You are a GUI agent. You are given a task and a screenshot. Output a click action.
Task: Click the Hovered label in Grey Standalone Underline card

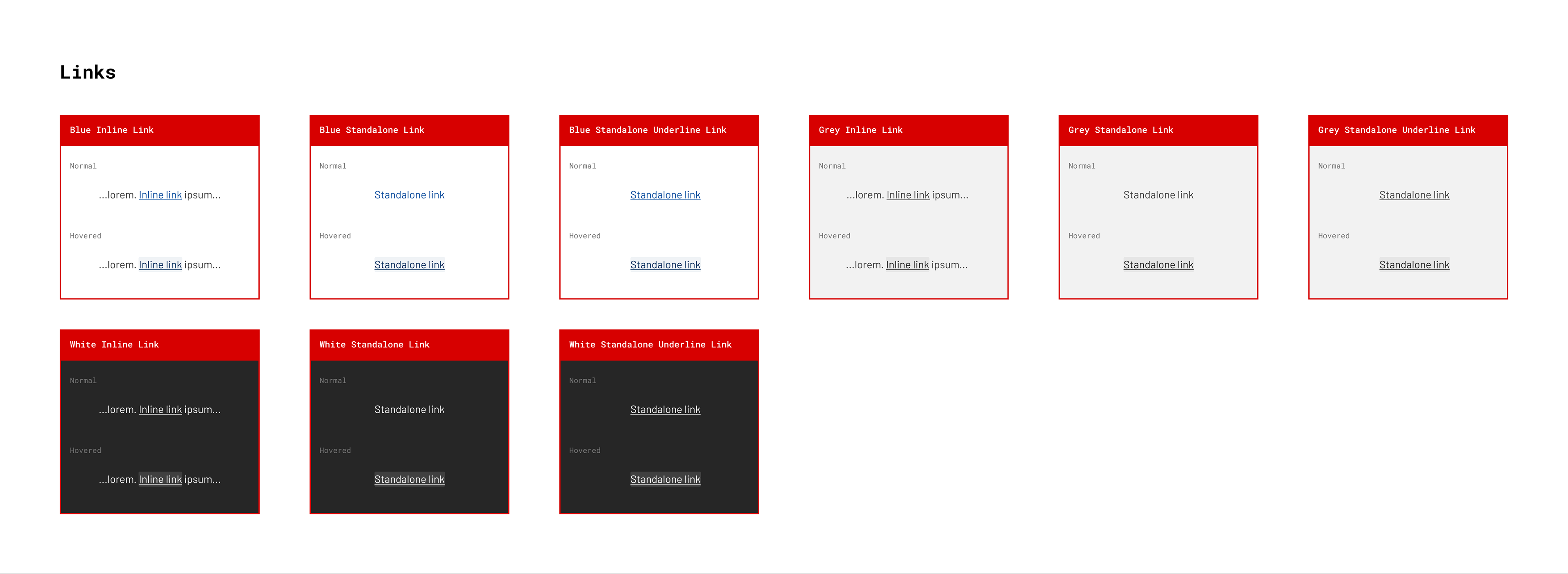click(x=1334, y=236)
